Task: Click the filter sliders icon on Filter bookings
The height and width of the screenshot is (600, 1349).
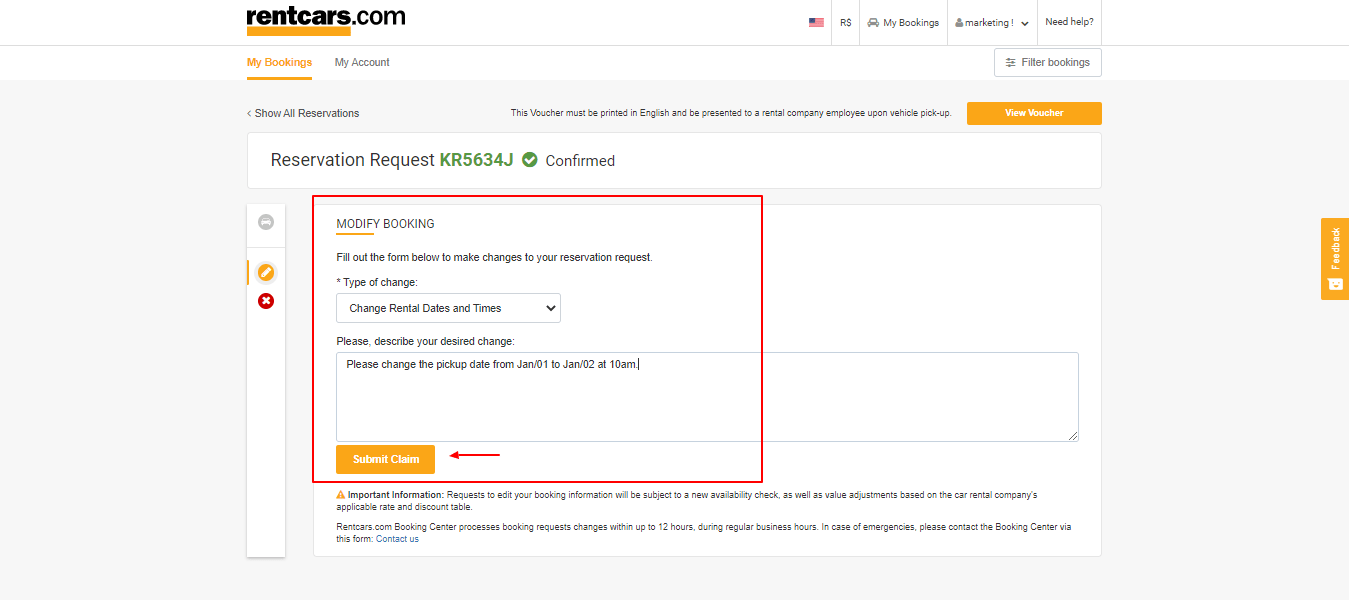Action: coord(1010,61)
